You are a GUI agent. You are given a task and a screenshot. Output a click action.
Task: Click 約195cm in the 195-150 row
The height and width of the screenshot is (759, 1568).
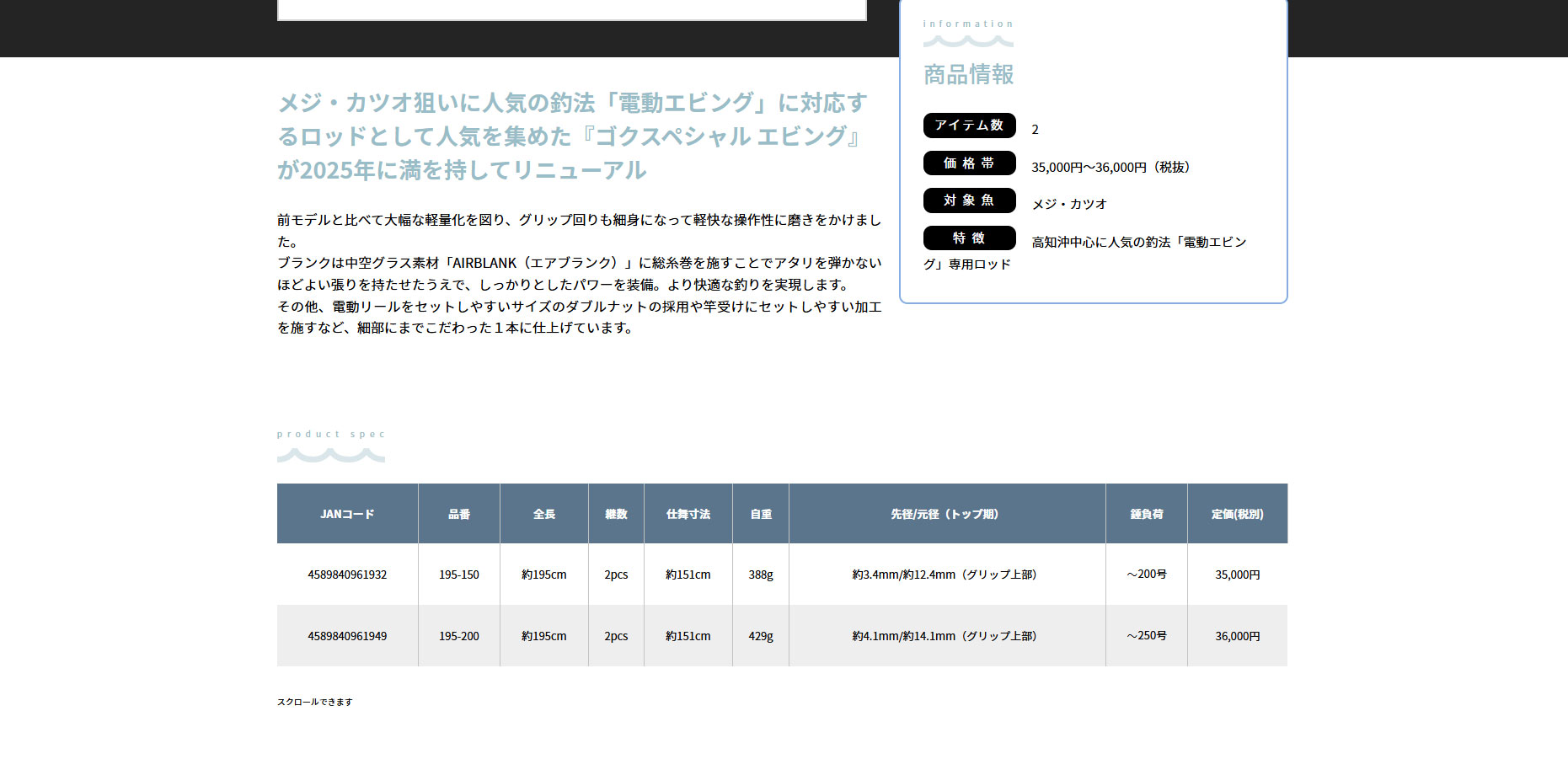544,575
